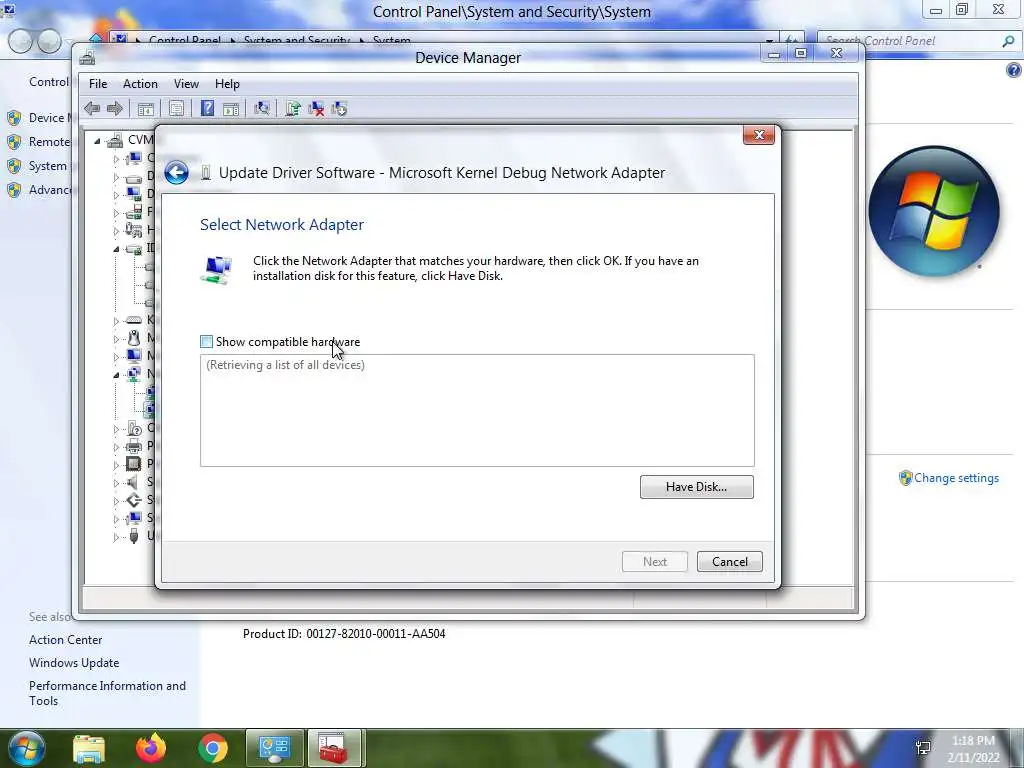Open File Explorer folder on taskbar
The image size is (1024, 768).
click(89, 749)
